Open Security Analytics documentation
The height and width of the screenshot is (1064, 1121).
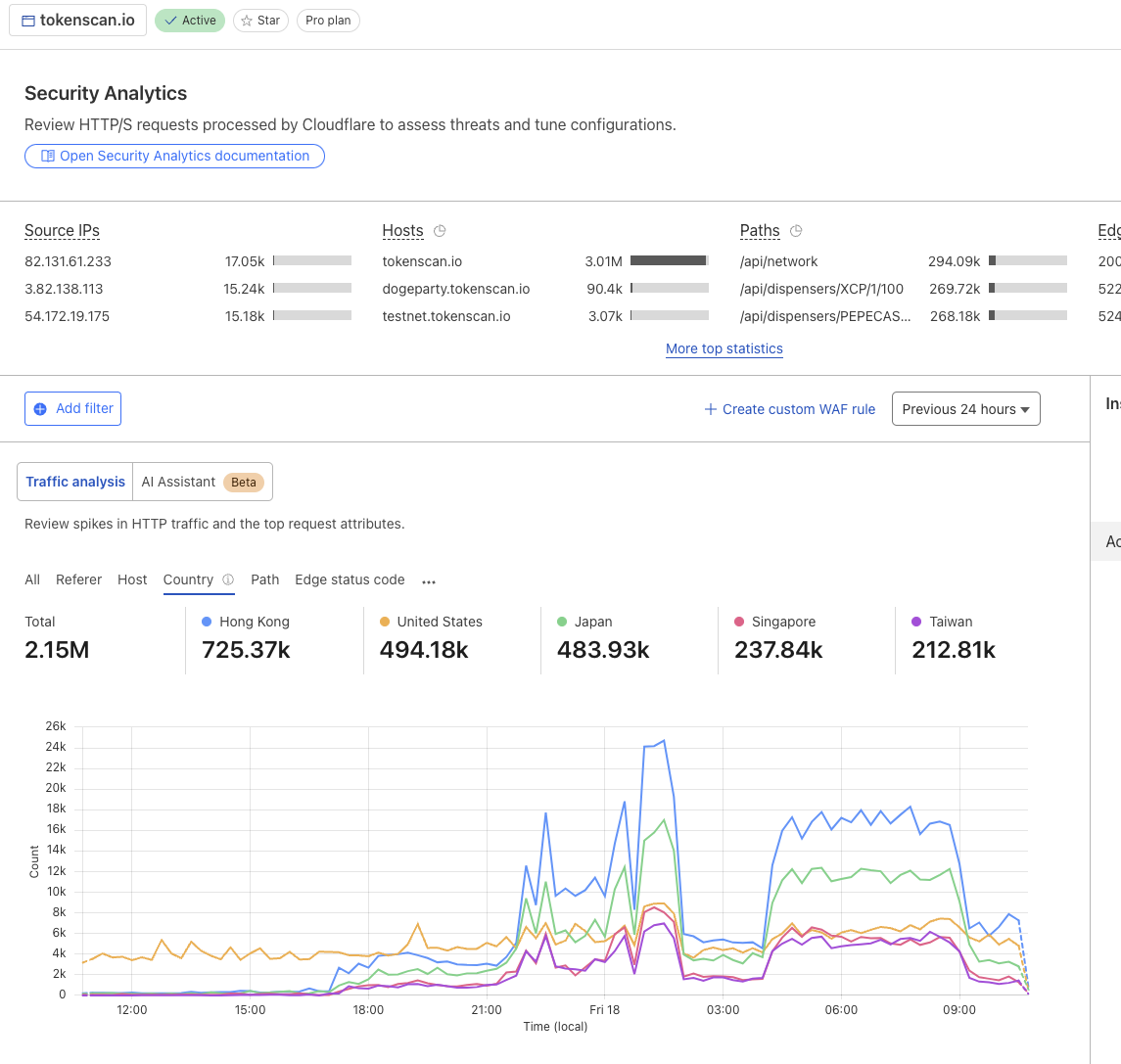[x=174, y=156]
